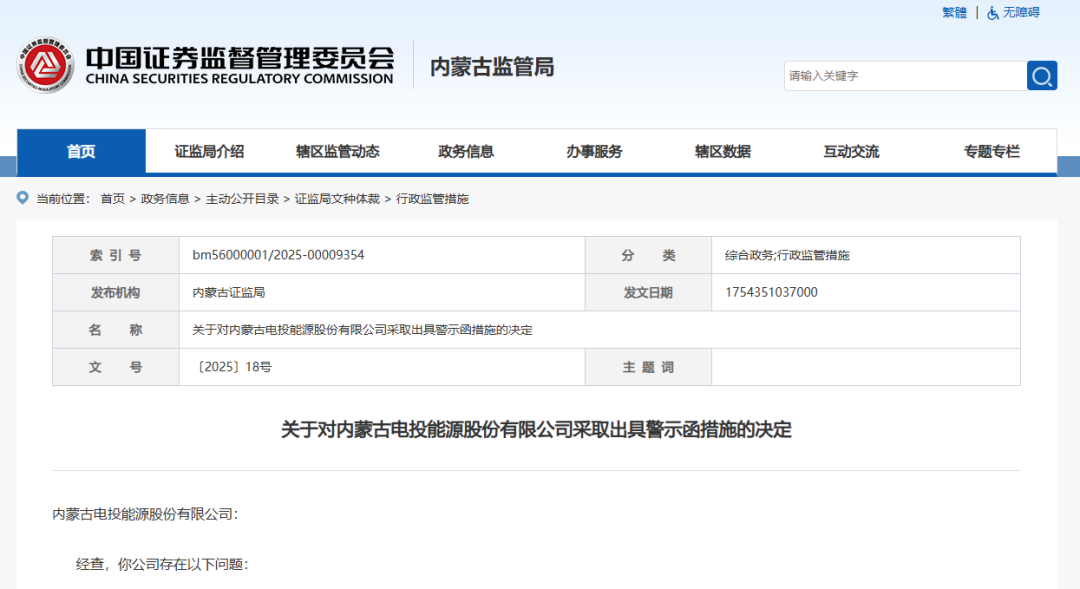Focus the 请输入关键字 search field
Viewport: 1080px width, 589px height.
(x=905, y=76)
